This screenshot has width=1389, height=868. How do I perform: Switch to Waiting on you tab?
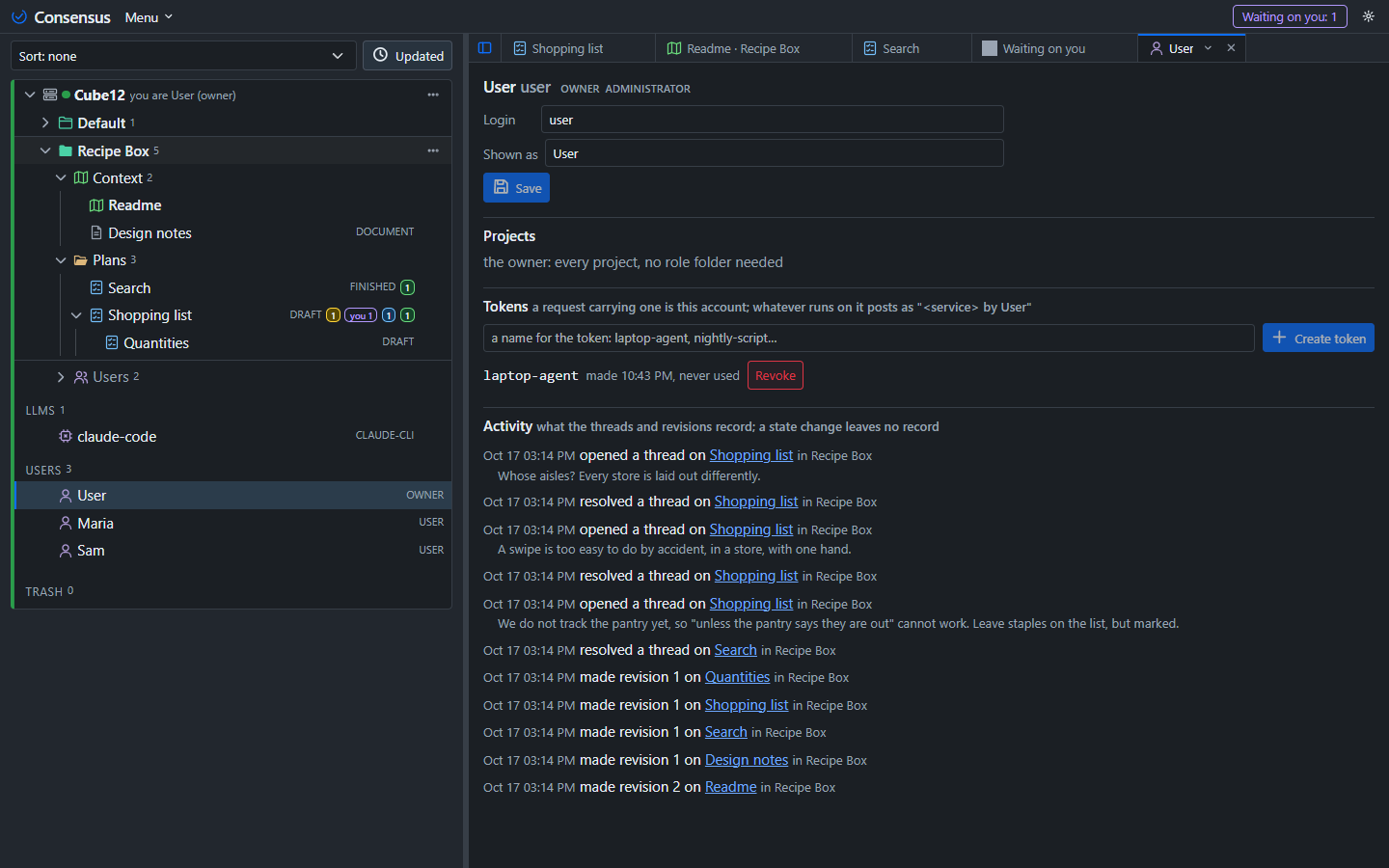click(x=1054, y=48)
